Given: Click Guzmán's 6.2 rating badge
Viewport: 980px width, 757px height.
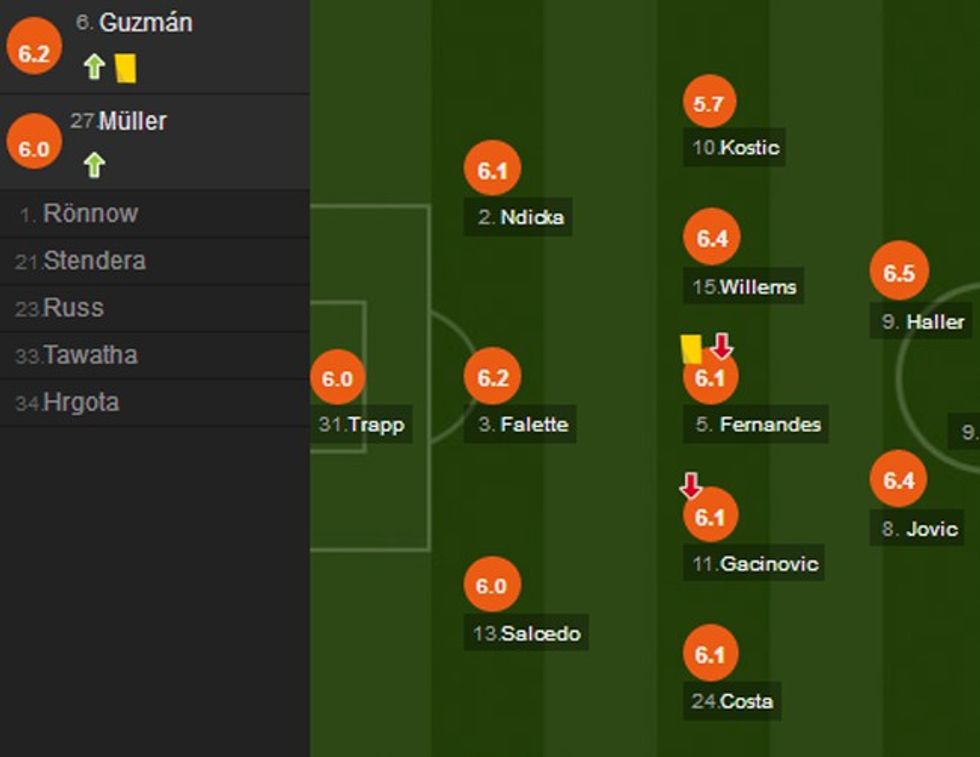Looking at the screenshot, I should 34,54.
